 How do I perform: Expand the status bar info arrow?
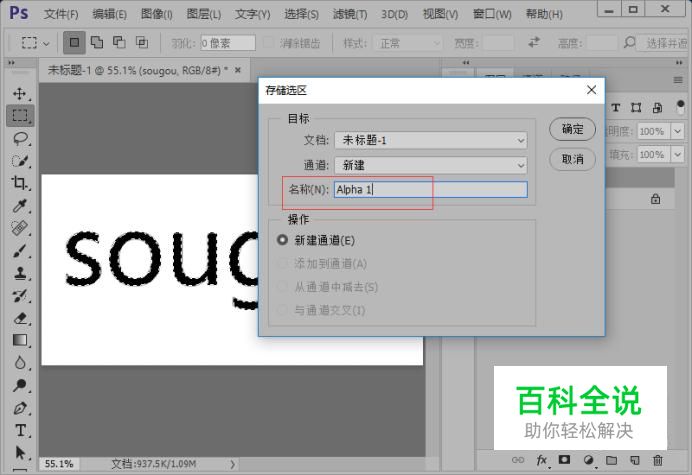[233, 464]
